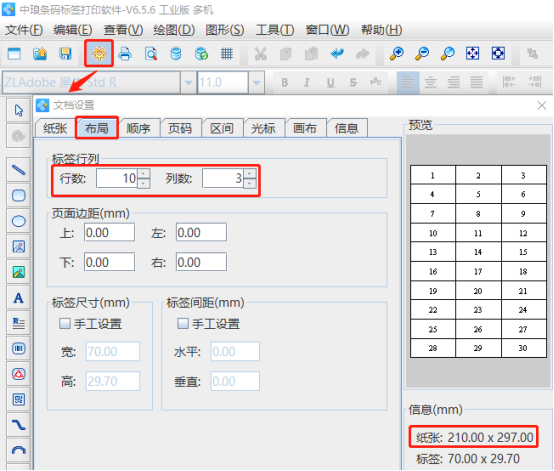Enable manual setting for label size
554x471 pixels.
(x=65, y=323)
